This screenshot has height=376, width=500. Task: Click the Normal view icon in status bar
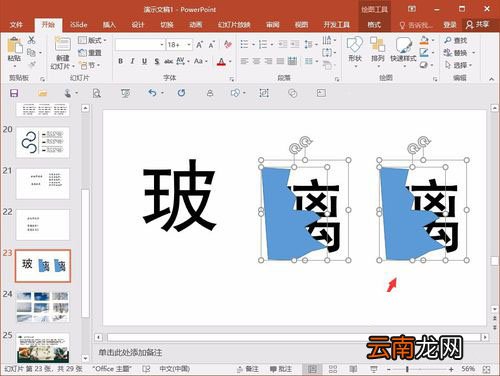(x=312, y=369)
